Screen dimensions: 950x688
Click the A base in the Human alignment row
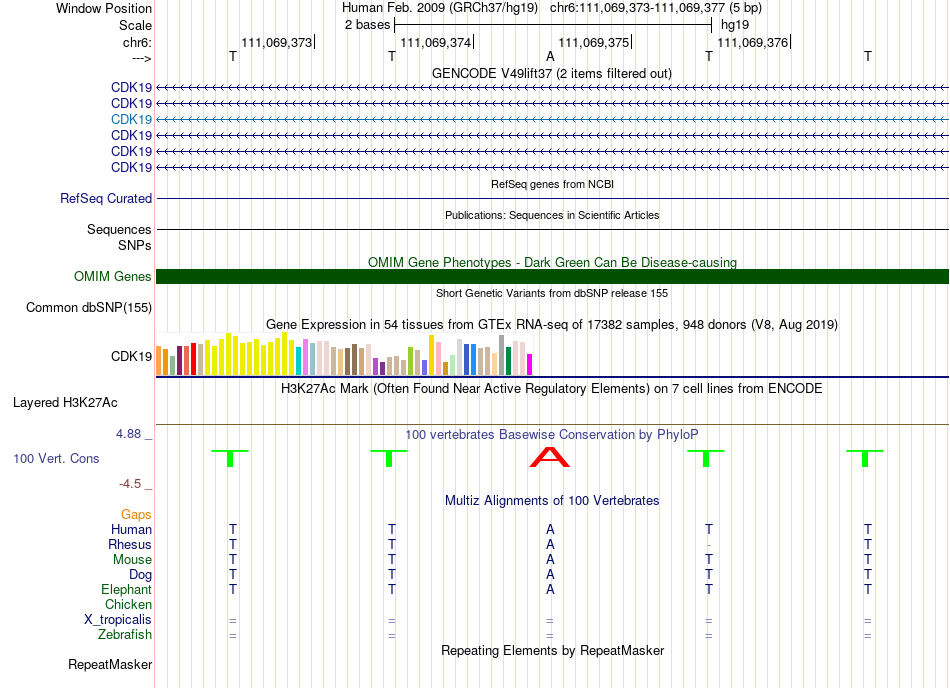550,529
